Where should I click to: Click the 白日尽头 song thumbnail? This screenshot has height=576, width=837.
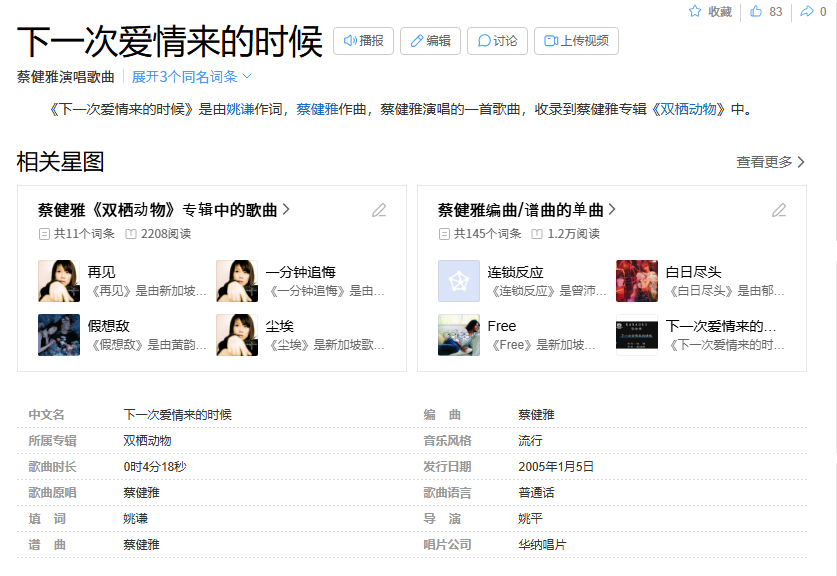pyautogui.click(x=637, y=281)
